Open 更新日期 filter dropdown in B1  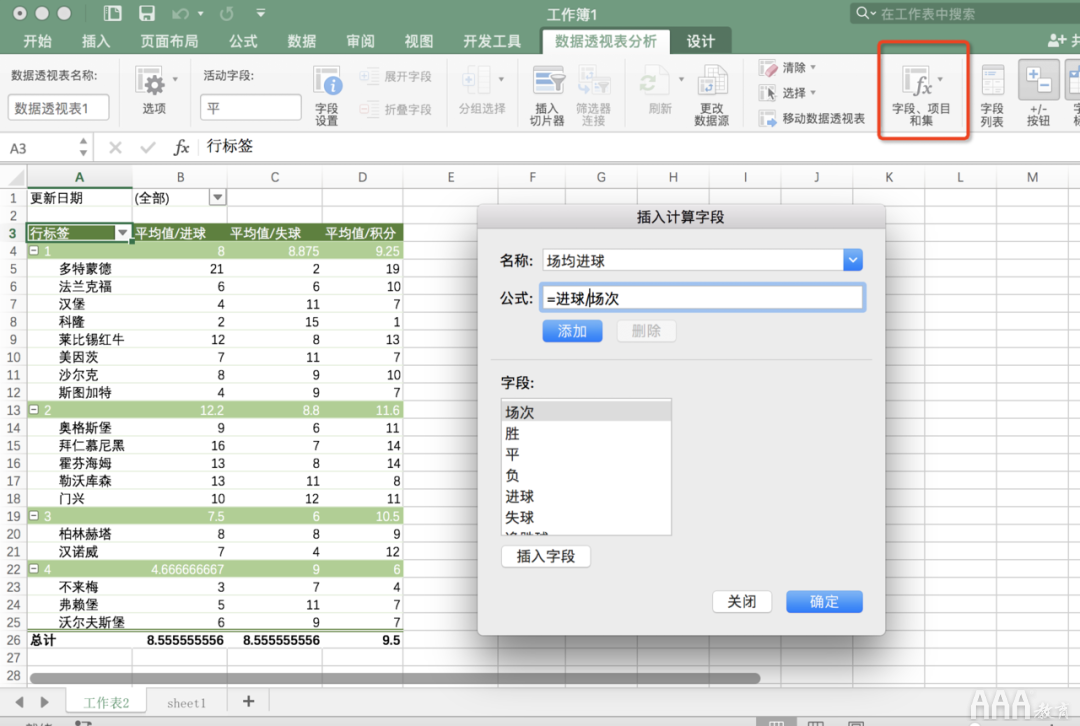coord(217,198)
